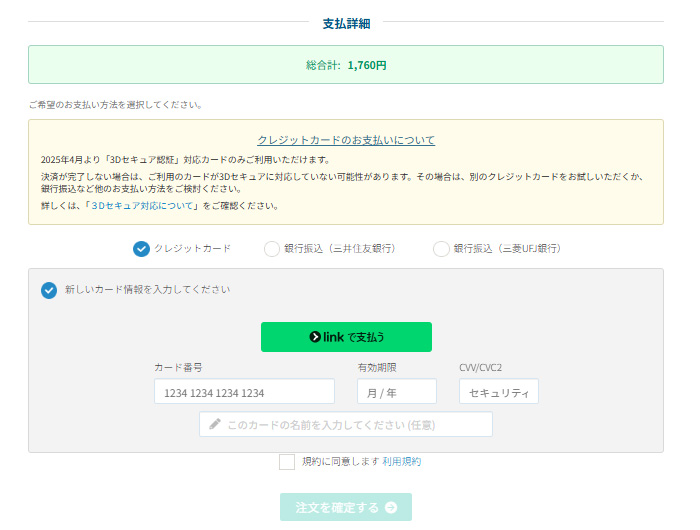Click the pencil icon in card name field
700x530 pixels.
[215, 424]
